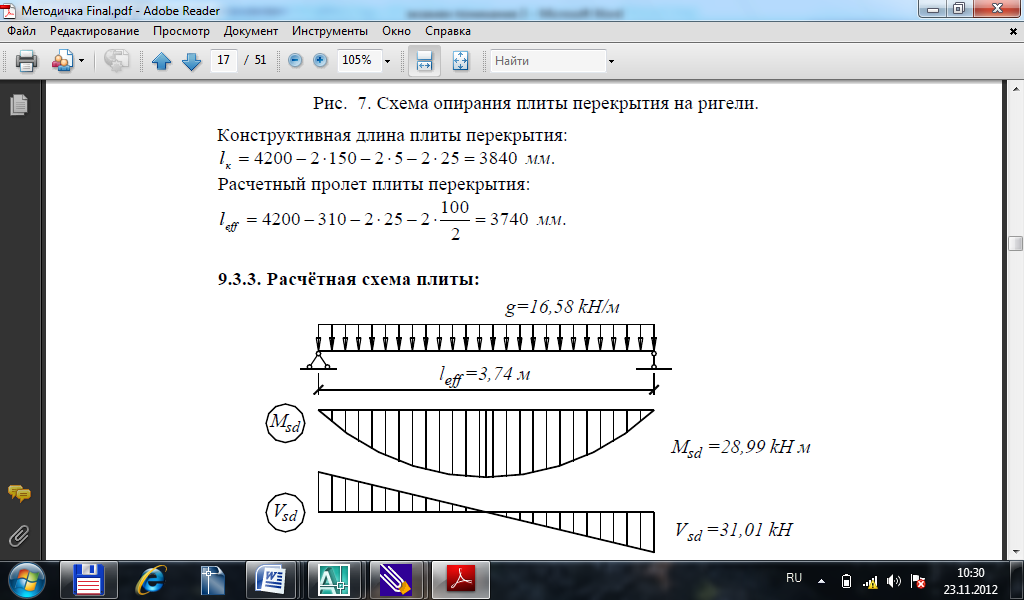Open the Файл menu
This screenshot has height=600, width=1024.
point(22,31)
